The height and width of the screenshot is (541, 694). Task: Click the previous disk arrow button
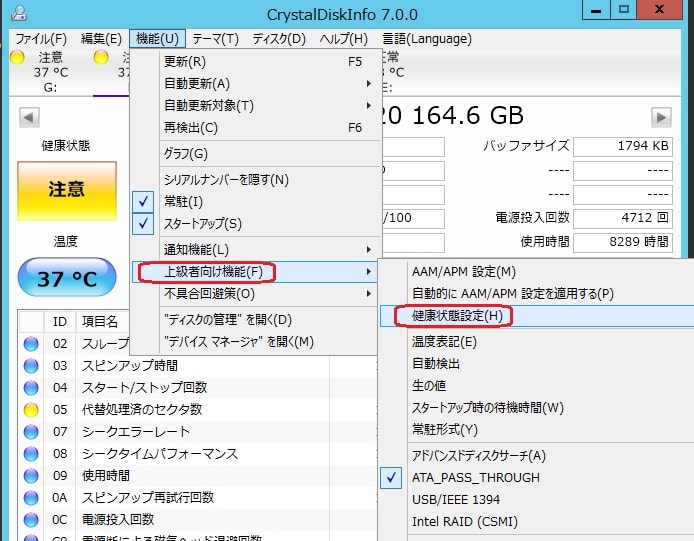(x=29, y=117)
